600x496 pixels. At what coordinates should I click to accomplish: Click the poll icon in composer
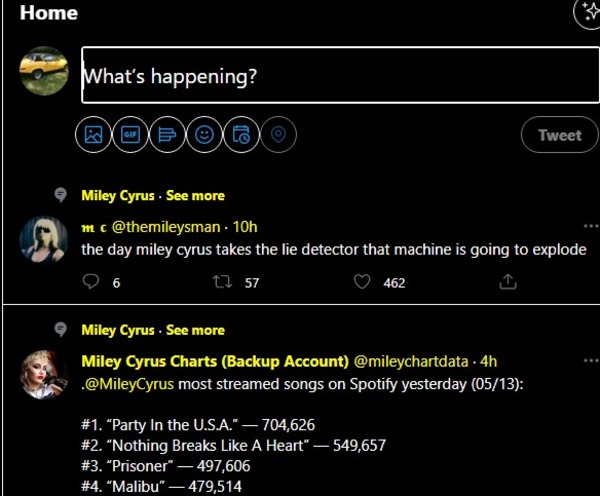pyautogui.click(x=167, y=136)
